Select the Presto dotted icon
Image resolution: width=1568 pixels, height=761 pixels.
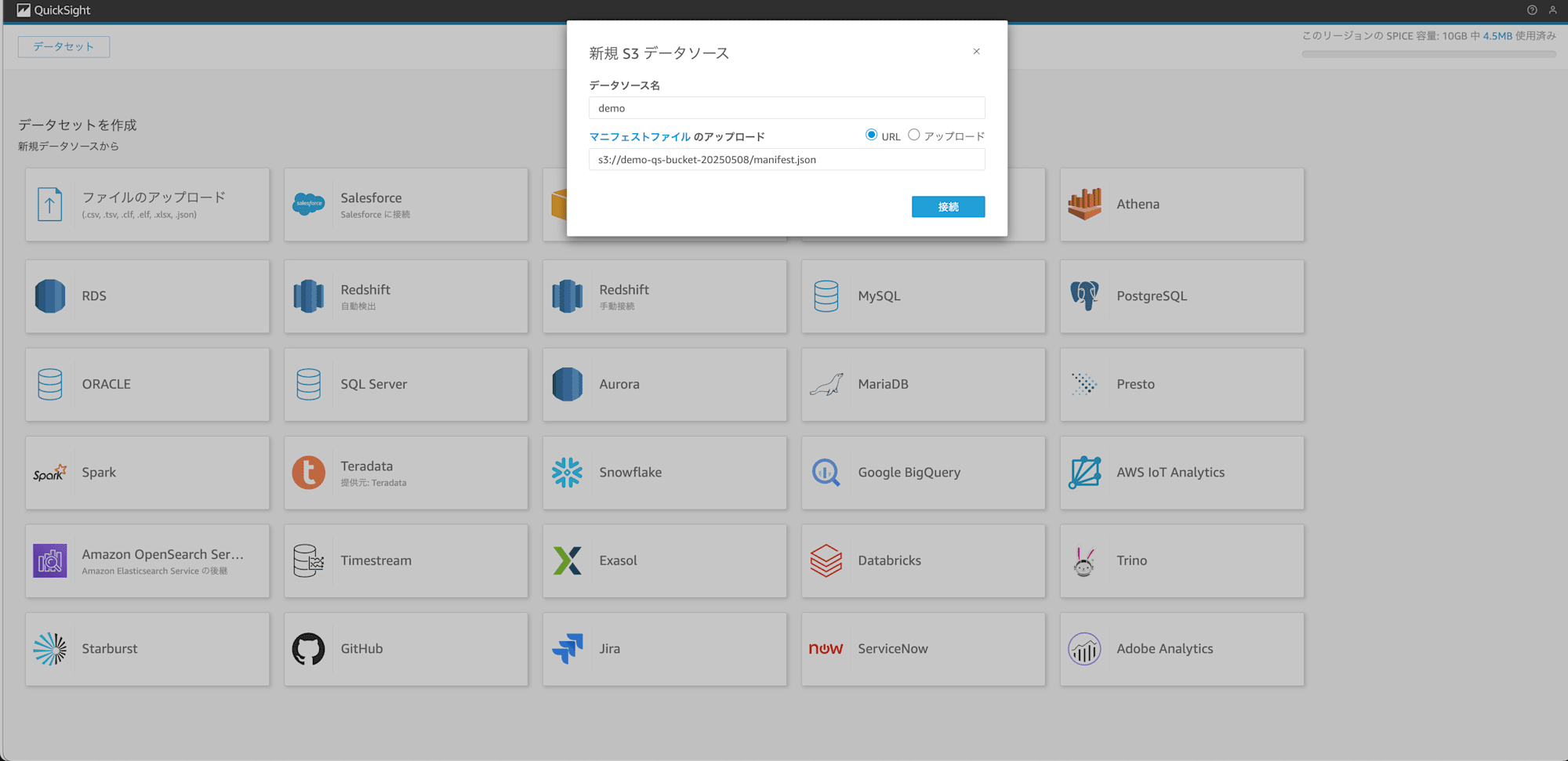pyautogui.click(x=1084, y=384)
